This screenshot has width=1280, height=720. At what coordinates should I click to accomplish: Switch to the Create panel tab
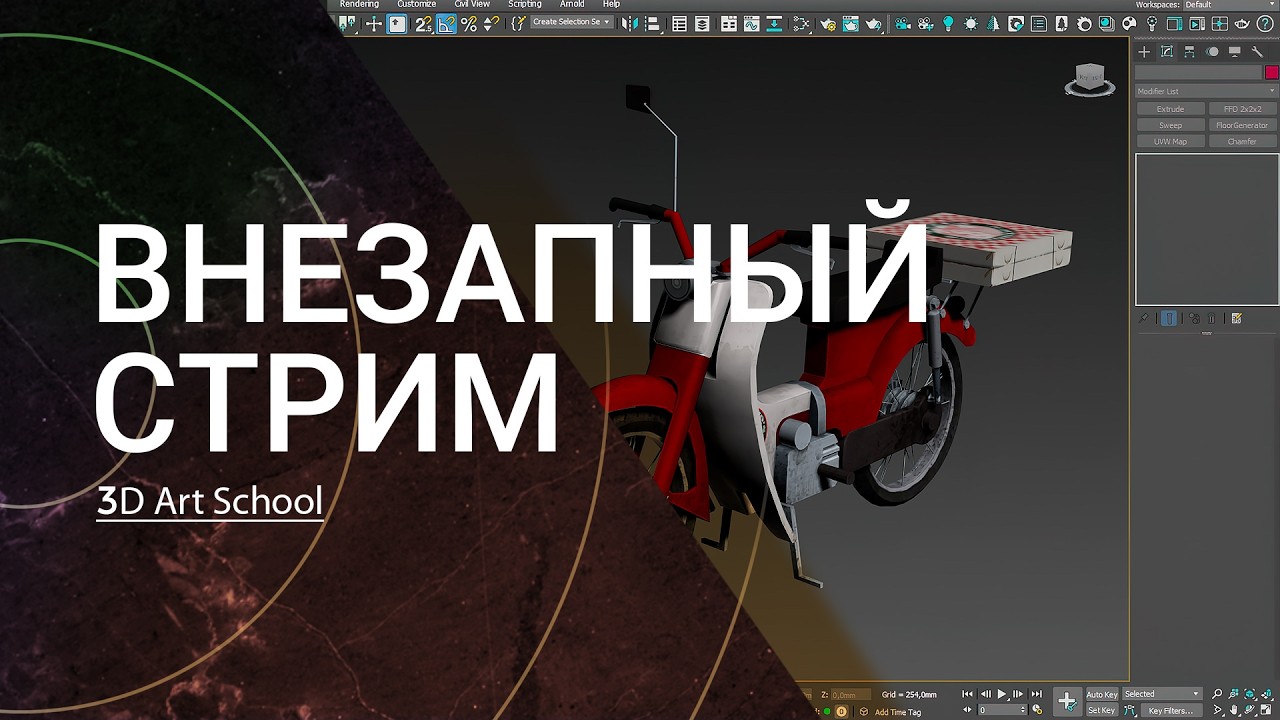coord(1144,52)
